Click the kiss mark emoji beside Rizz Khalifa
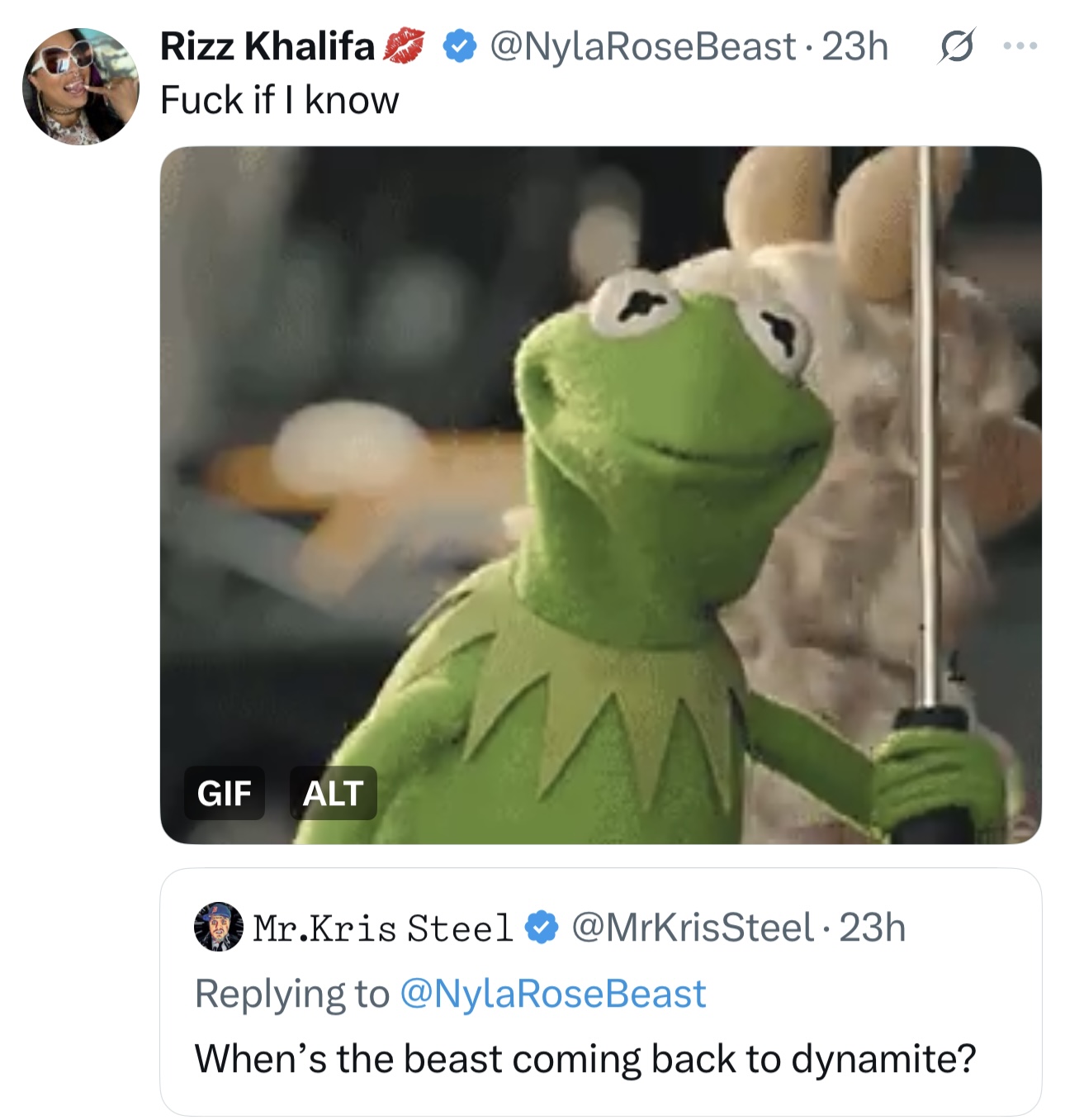 [x=405, y=46]
